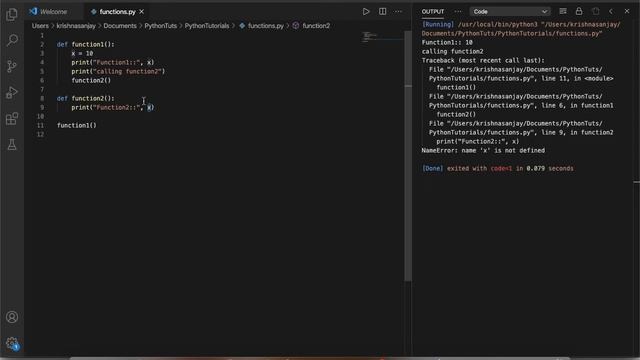Screen dimensions: 640x360
Task: Select the OUTPUT panel tab
Action: tap(433, 11)
